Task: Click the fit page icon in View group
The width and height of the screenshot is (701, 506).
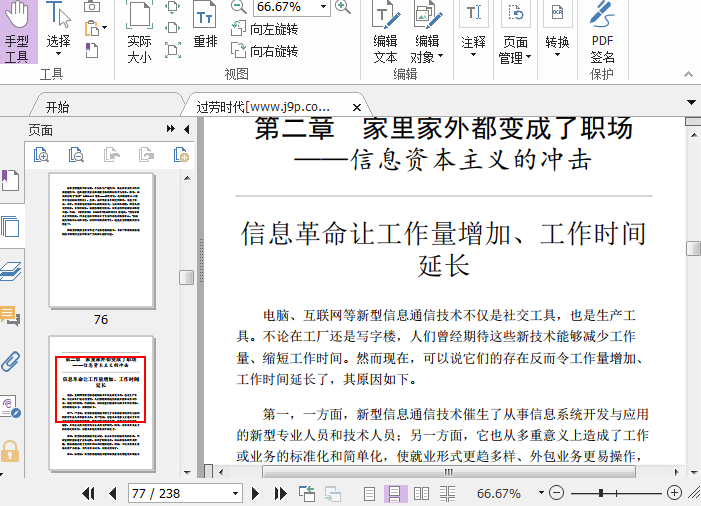Action: pyautogui.click(x=172, y=7)
